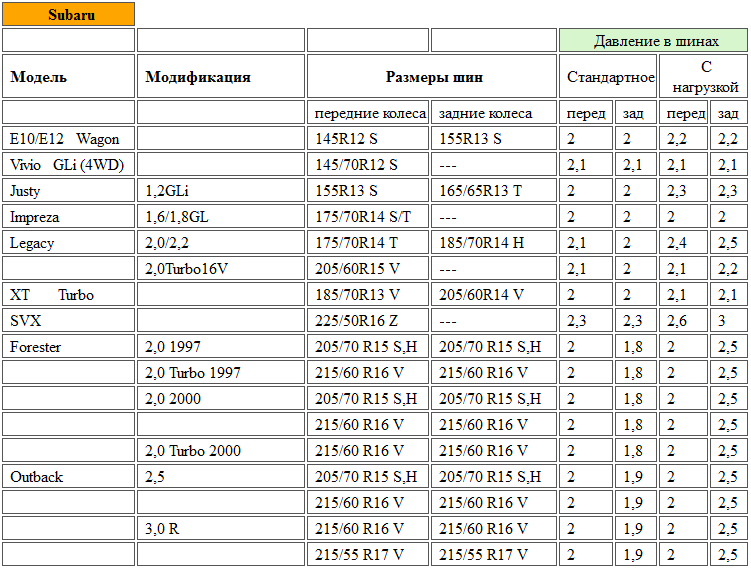
Task: Click the '2,0Turbo16V' modification cell
Action: (221, 269)
